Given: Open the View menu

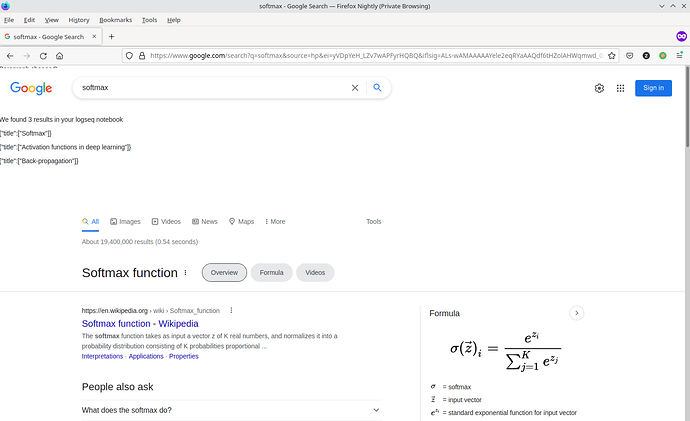Looking at the screenshot, I should tap(51, 20).
